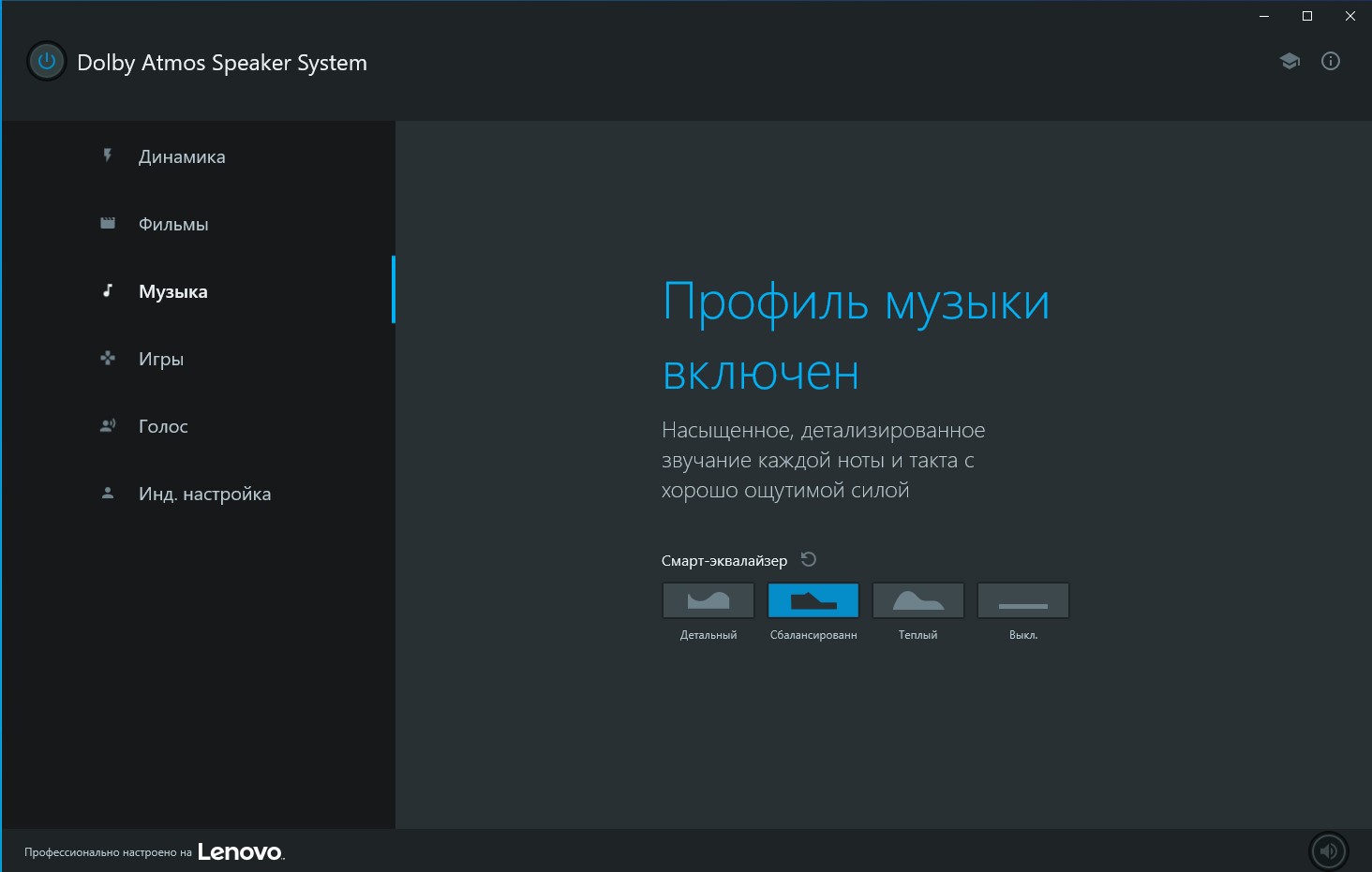Reset the Смарт-эквалайзер with circular arrow
The height and width of the screenshot is (872, 1372).
tap(809, 560)
